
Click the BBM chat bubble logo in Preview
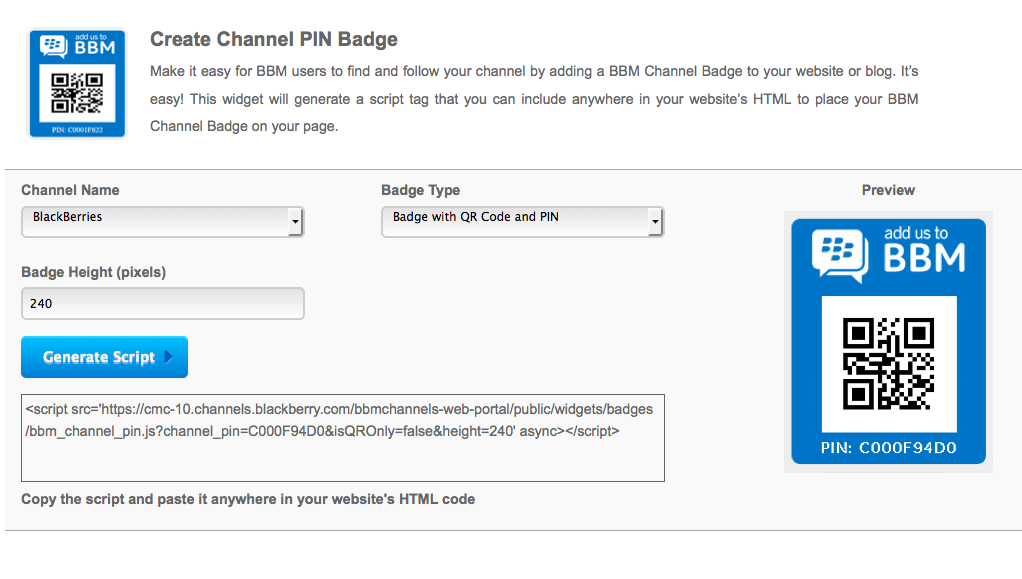pyautogui.click(x=840, y=255)
